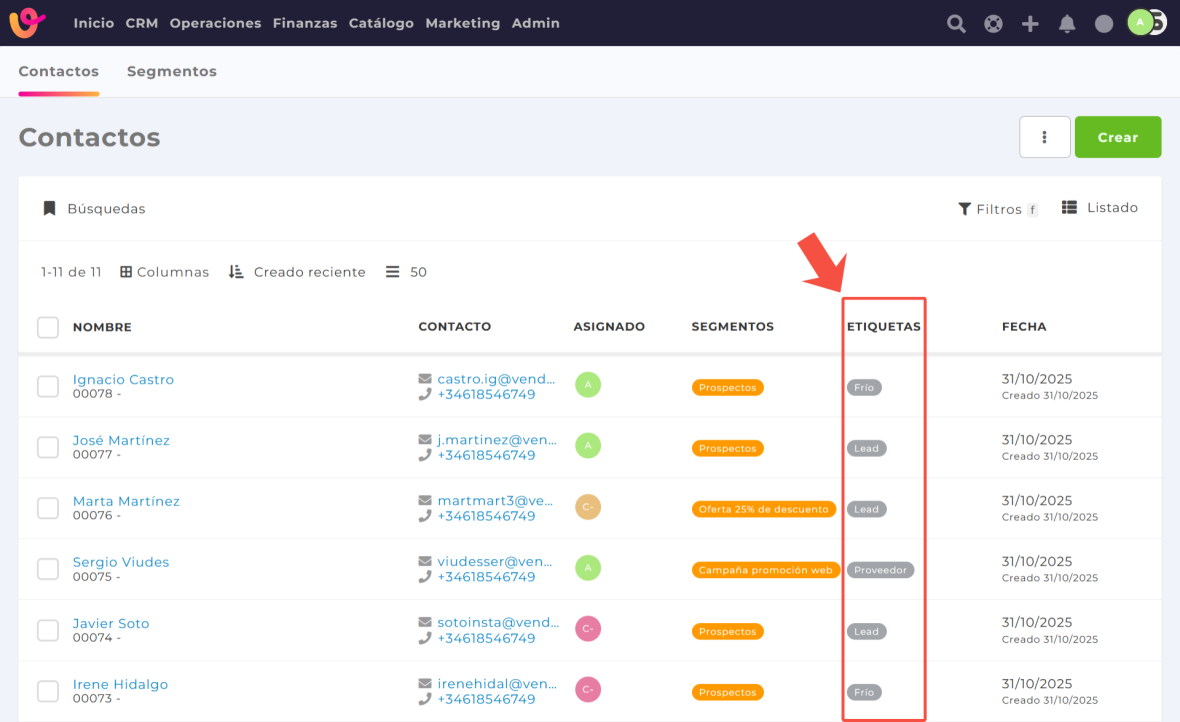
Task: Open the Finanzas menu
Action: (304, 23)
